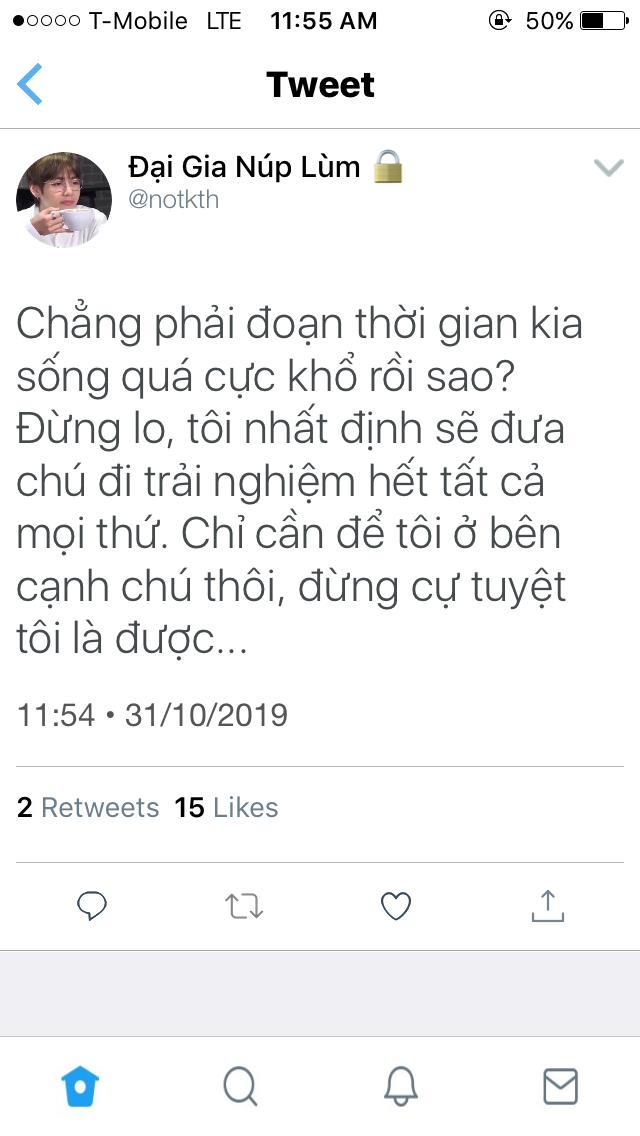The width and height of the screenshot is (640, 1136).
Task: Open the Search tab magnifier
Action: (x=240, y=1085)
